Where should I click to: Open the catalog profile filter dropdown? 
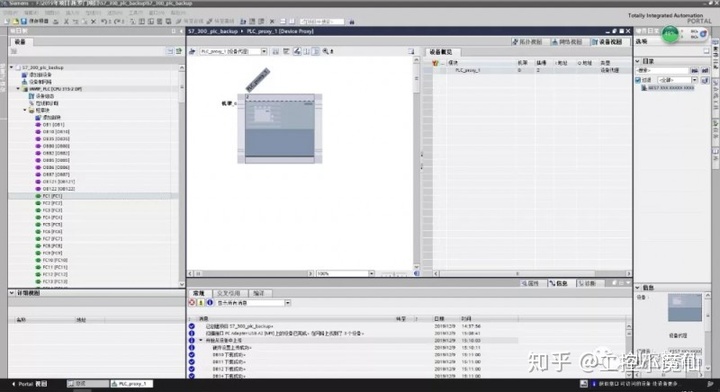pos(694,80)
